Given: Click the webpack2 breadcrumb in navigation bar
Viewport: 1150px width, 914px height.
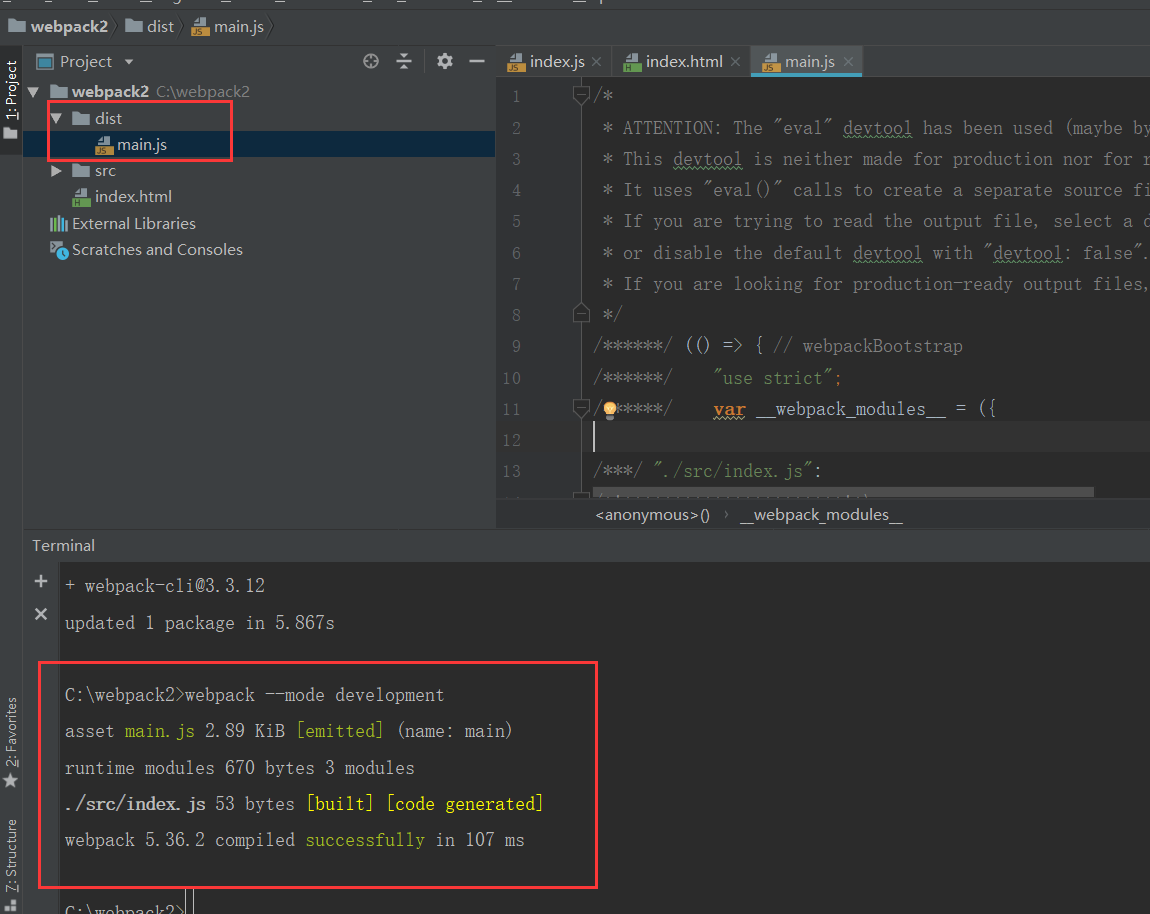Looking at the screenshot, I should click(59, 26).
